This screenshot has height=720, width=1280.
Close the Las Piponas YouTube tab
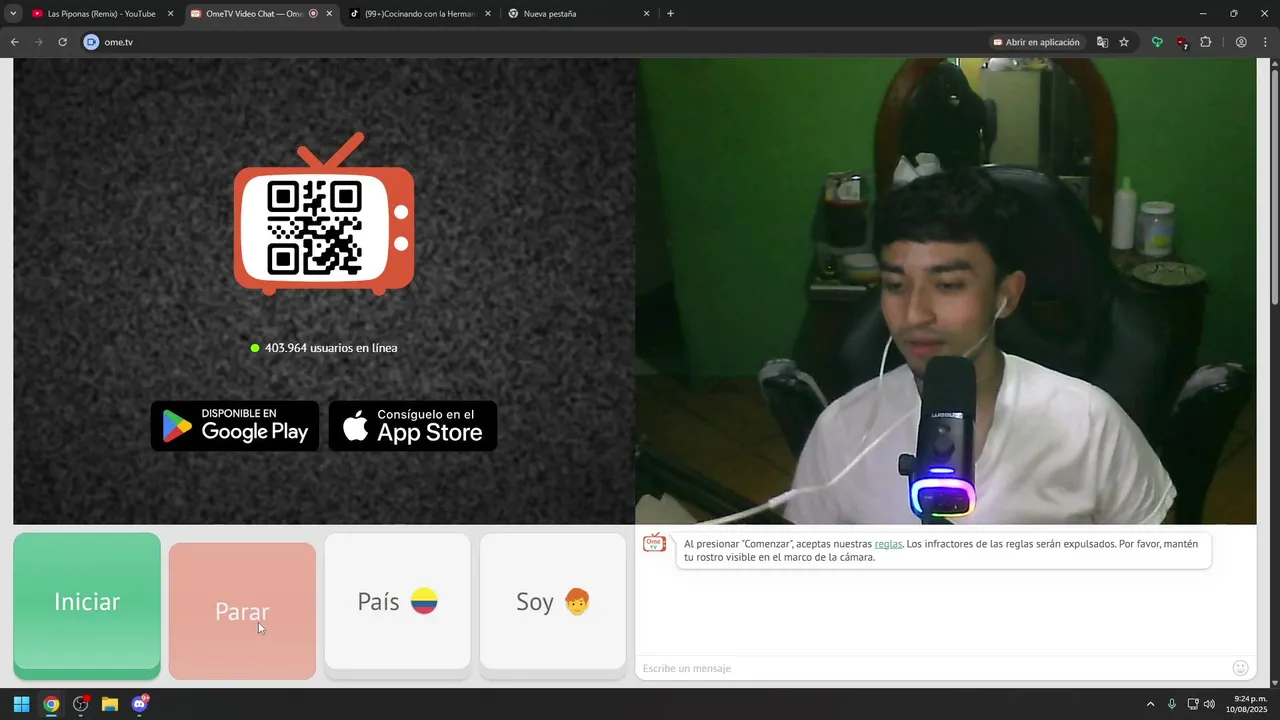[x=170, y=14]
